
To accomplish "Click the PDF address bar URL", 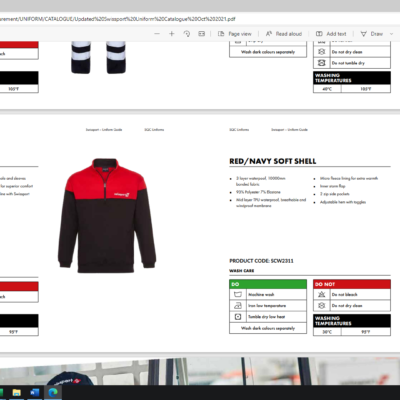I will click(117, 19).
